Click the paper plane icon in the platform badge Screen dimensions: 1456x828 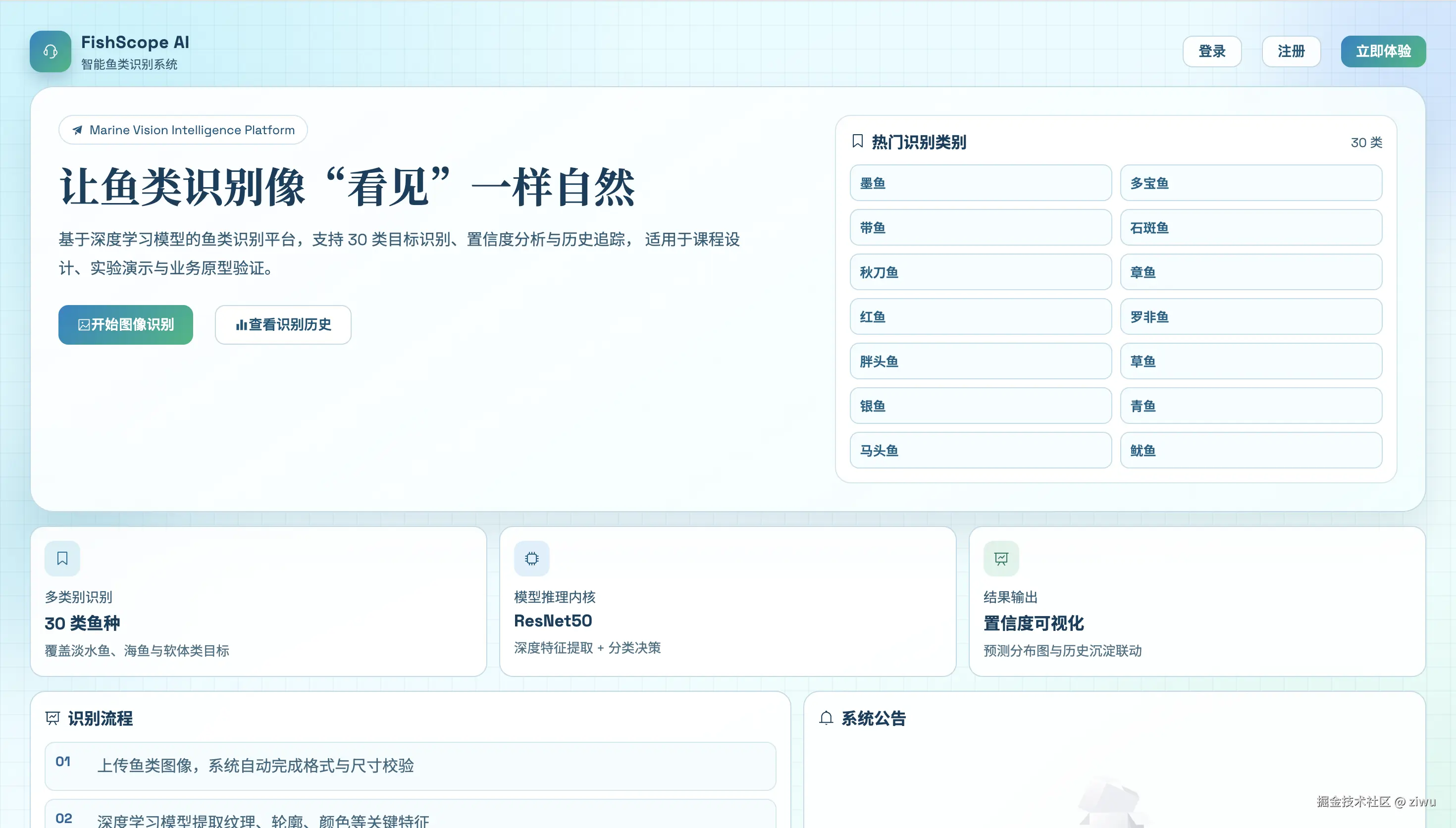click(x=77, y=130)
